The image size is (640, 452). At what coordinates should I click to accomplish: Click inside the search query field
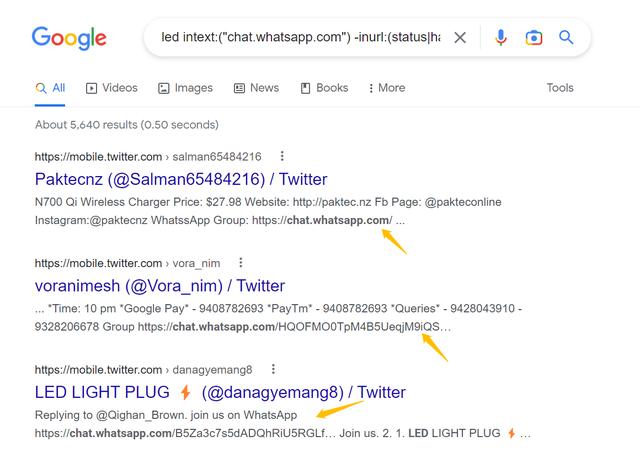[300, 38]
